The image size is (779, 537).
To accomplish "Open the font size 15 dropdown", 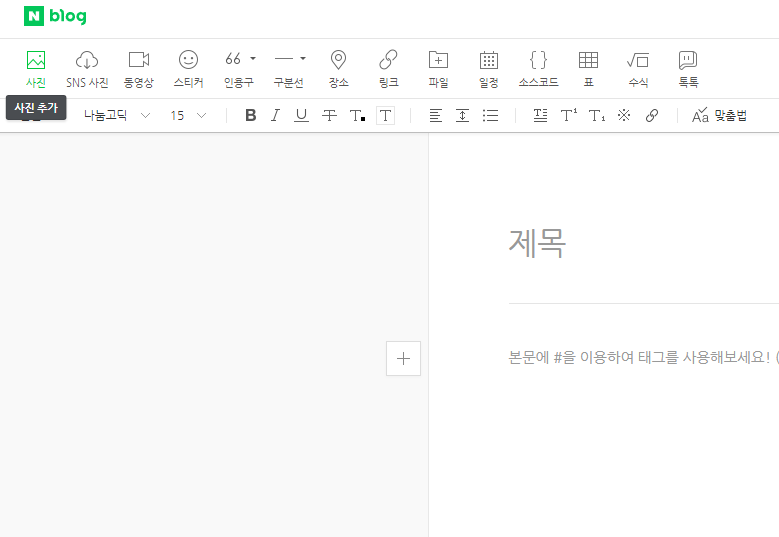I will pyautogui.click(x=188, y=116).
